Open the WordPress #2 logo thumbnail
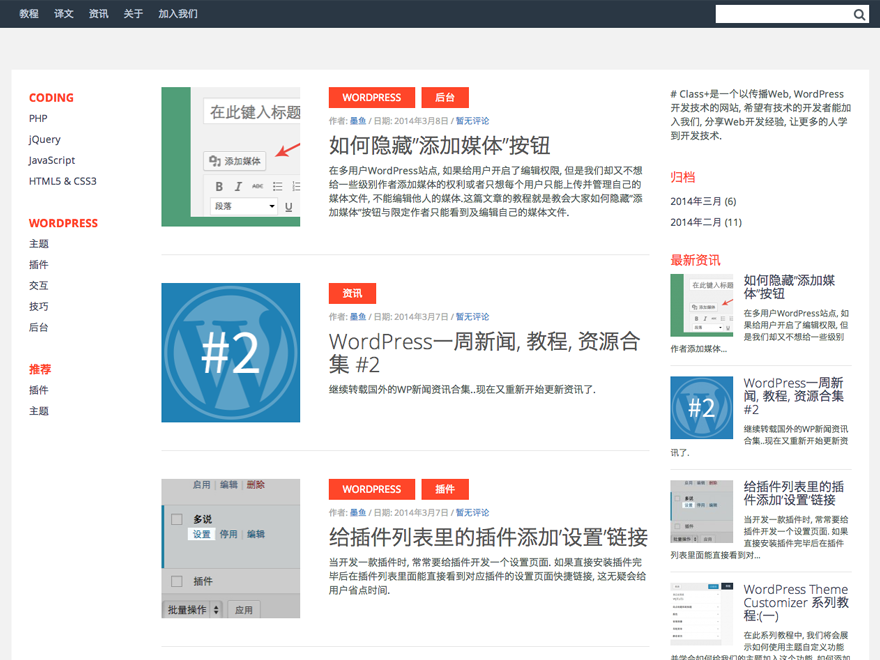The width and height of the screenshot is (880, 660). point(231,352)
